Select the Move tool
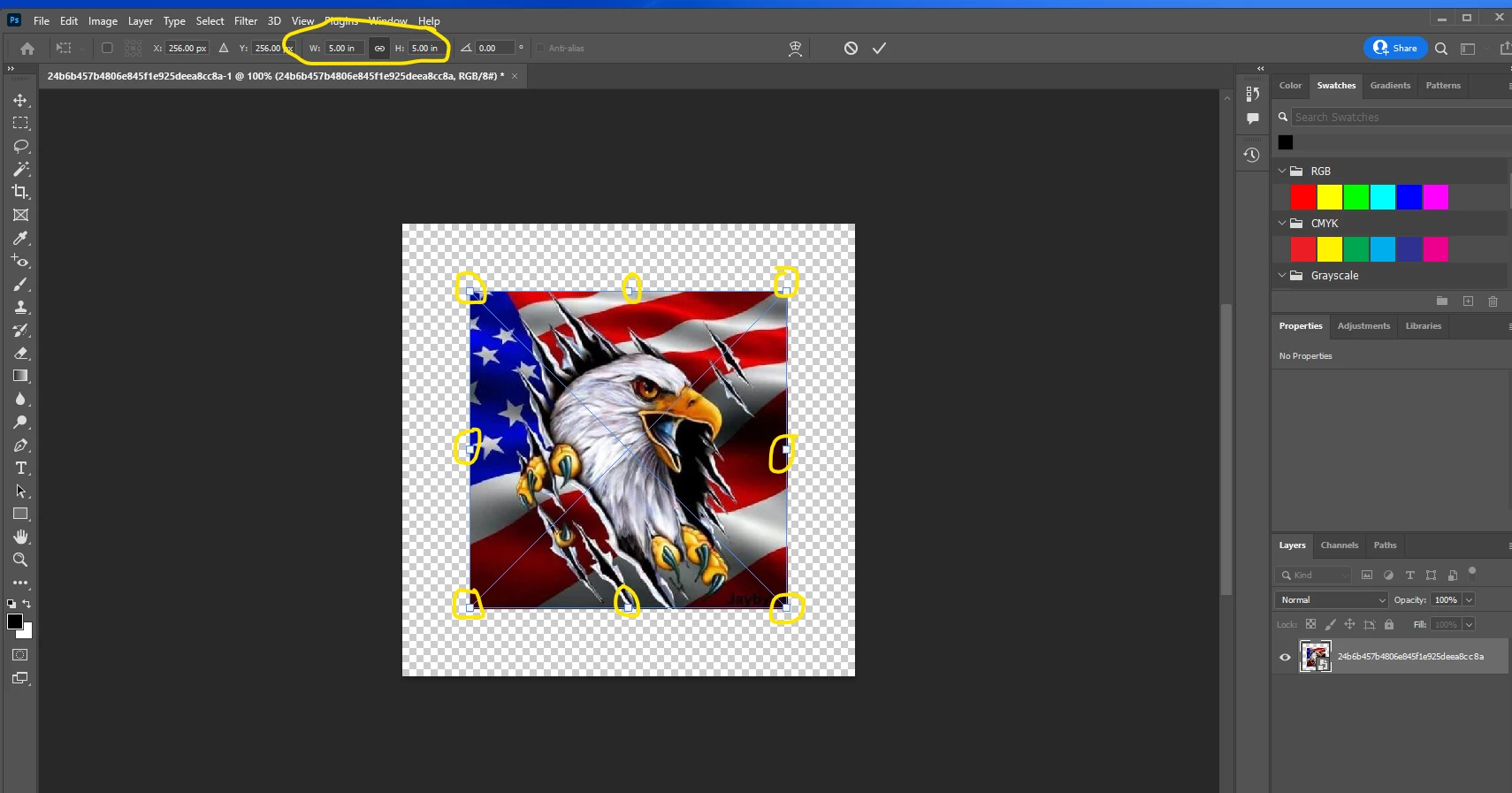 20,100
